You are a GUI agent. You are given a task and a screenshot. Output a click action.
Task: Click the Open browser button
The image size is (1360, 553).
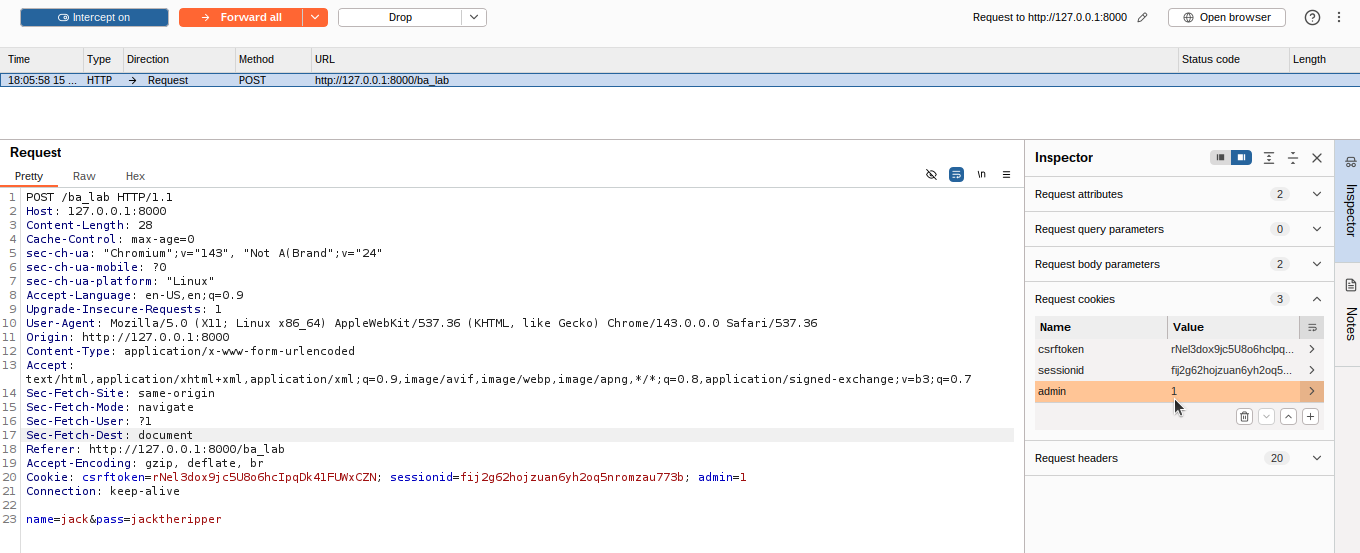1226,17
